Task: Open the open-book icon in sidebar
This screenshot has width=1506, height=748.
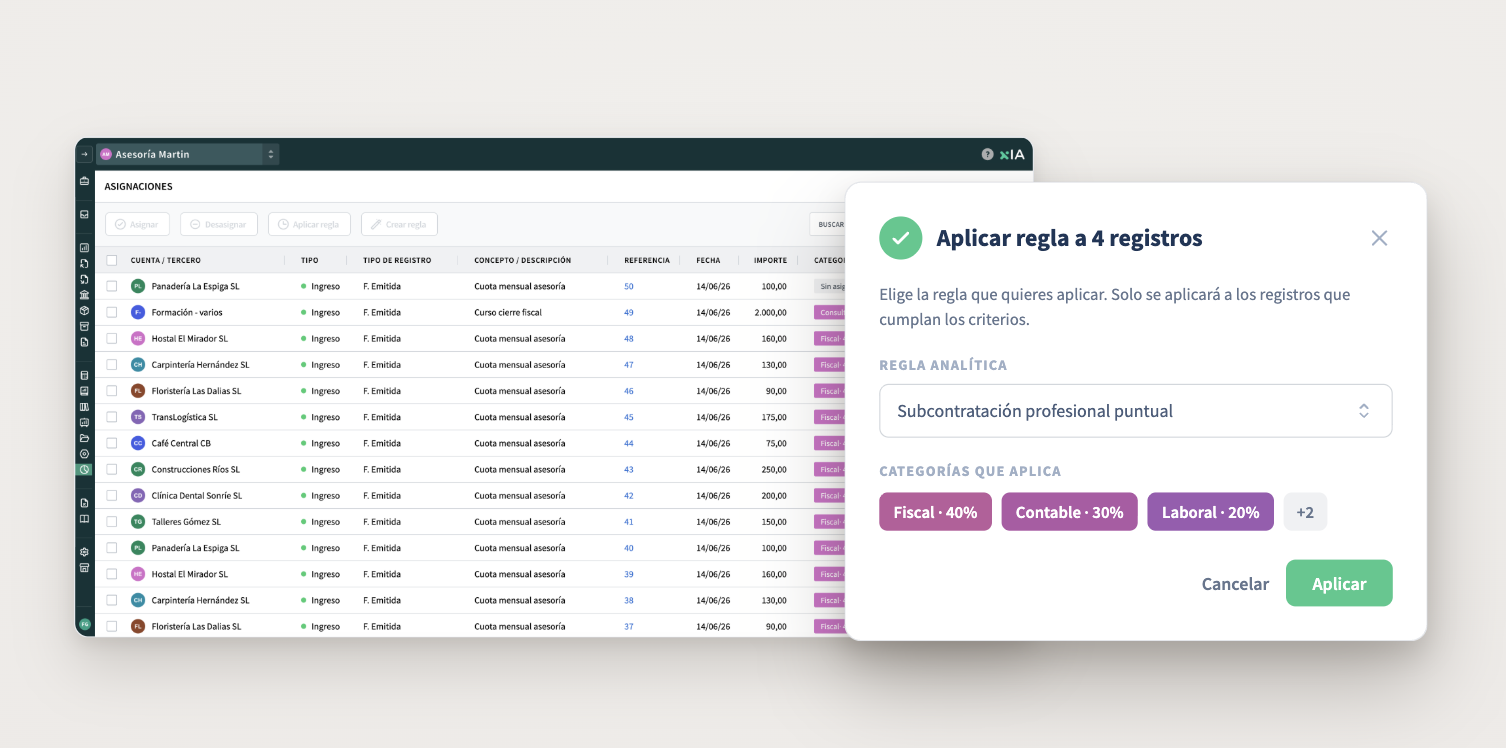Action: 85,519
